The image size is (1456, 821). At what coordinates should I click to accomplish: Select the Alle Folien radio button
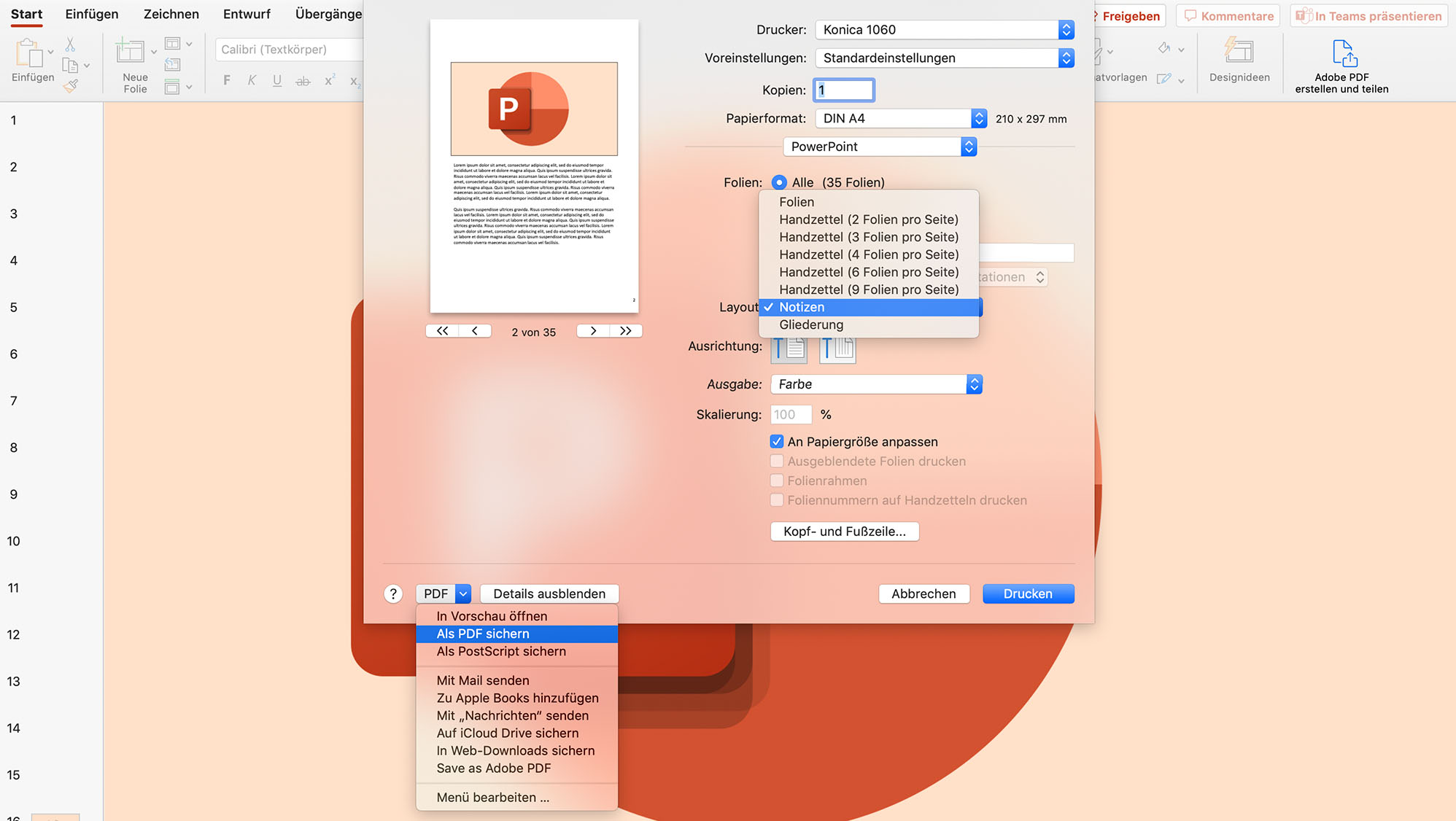pos(779,182)
